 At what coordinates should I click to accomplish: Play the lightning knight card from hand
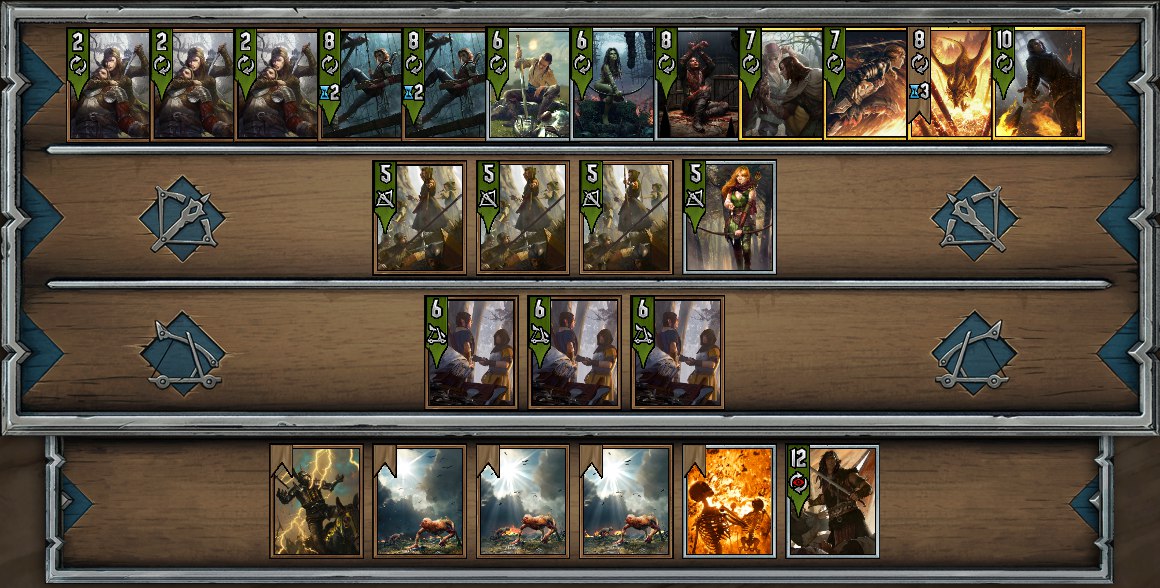tap(317, 501)
